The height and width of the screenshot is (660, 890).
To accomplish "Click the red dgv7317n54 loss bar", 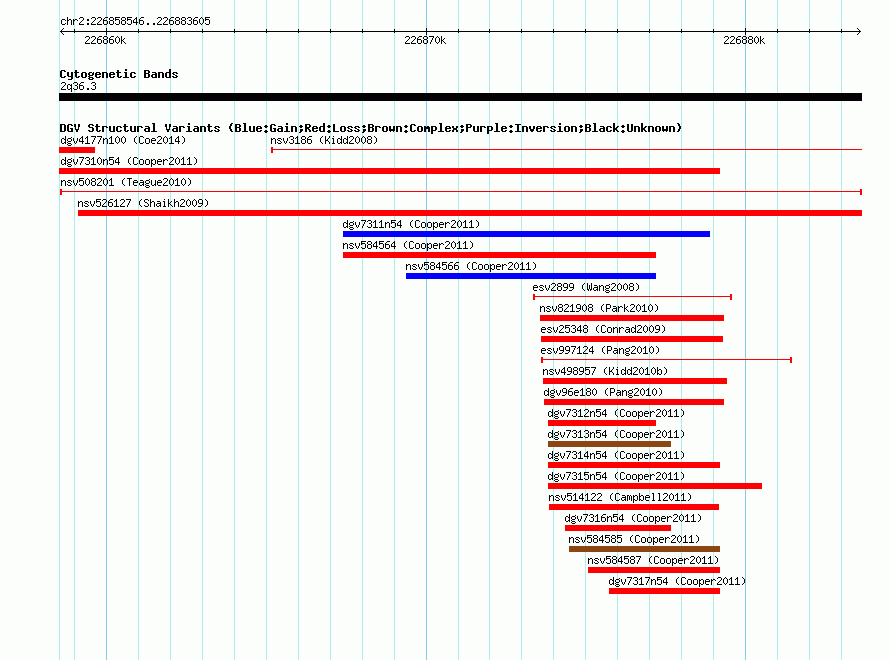I will pos(665,591).
